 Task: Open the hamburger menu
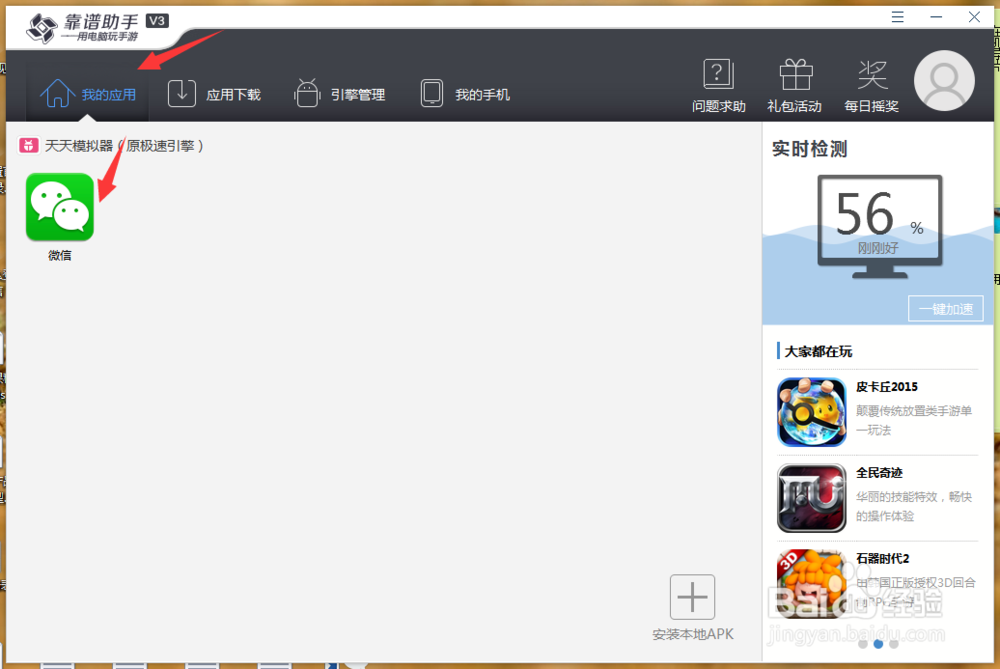pyautogui.click(x=897, y=16)
